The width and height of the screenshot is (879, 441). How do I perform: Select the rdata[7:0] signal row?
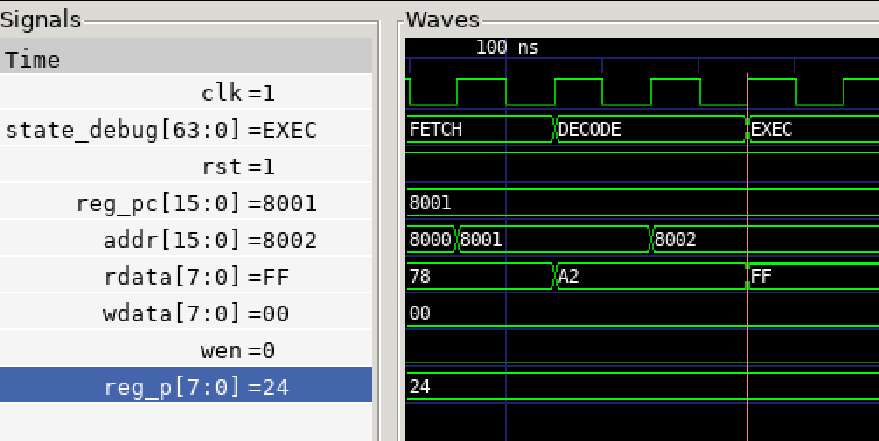tap(186, 276)
